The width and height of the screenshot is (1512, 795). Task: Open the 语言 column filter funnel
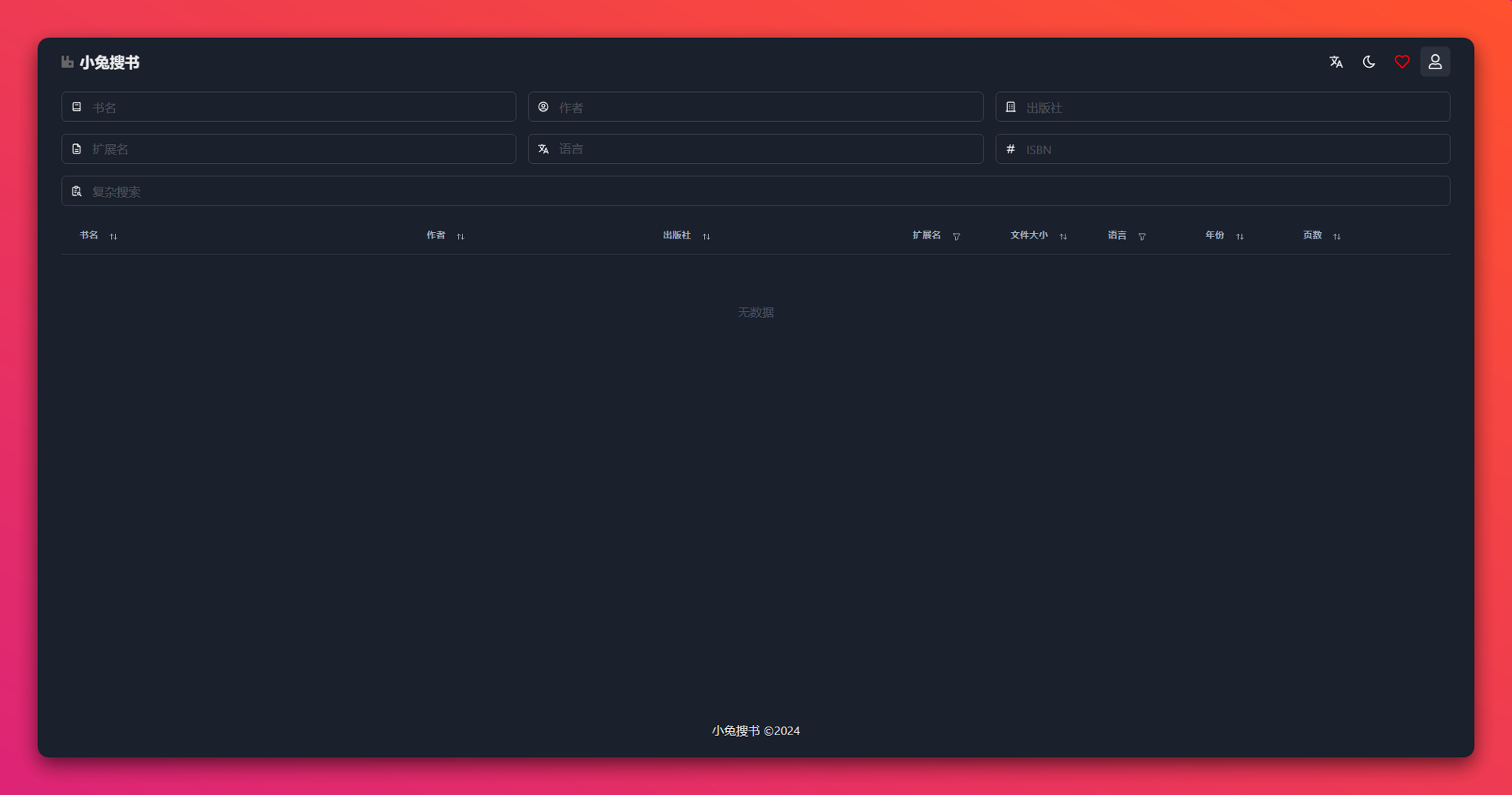pos(1142,237)
